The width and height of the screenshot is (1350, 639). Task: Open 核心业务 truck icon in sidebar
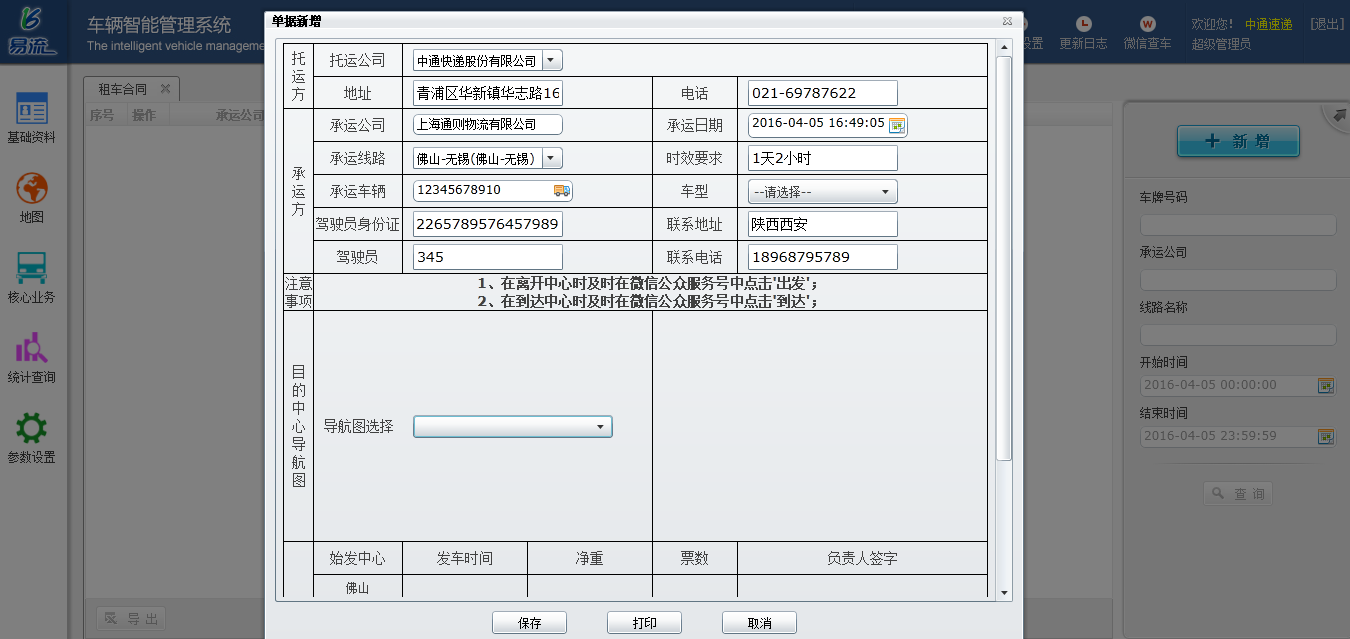[x=31, y=277]
